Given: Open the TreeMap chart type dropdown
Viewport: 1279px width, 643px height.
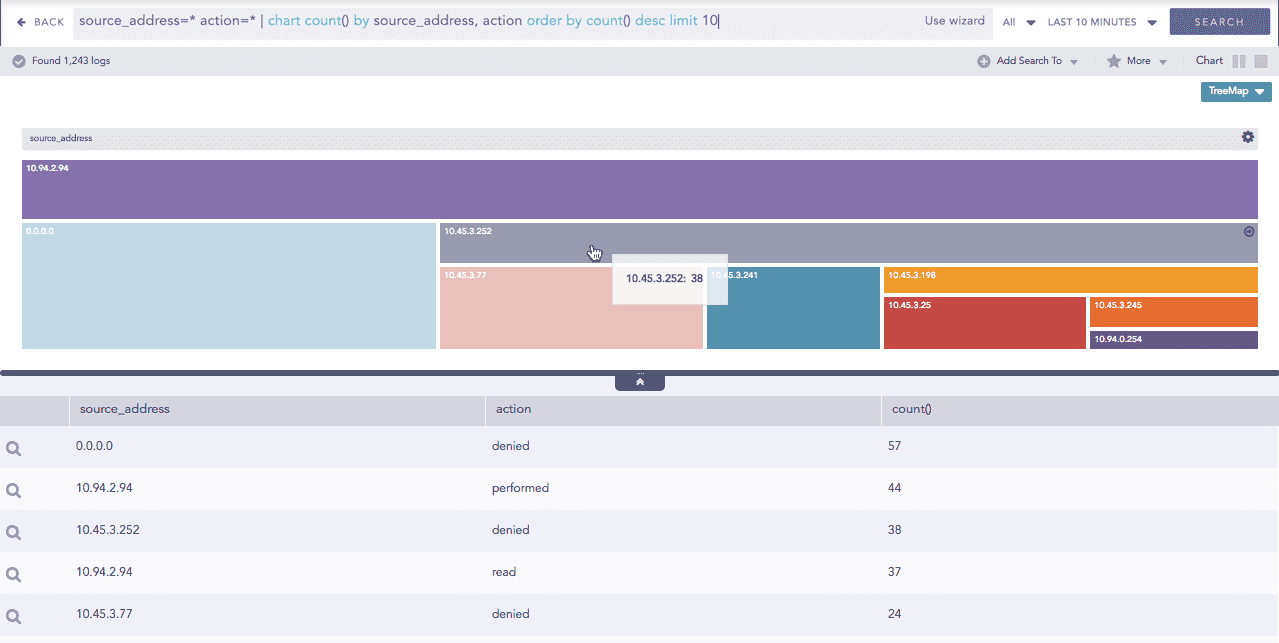Looking at the screenshot, I should [x=1235, y=91].
